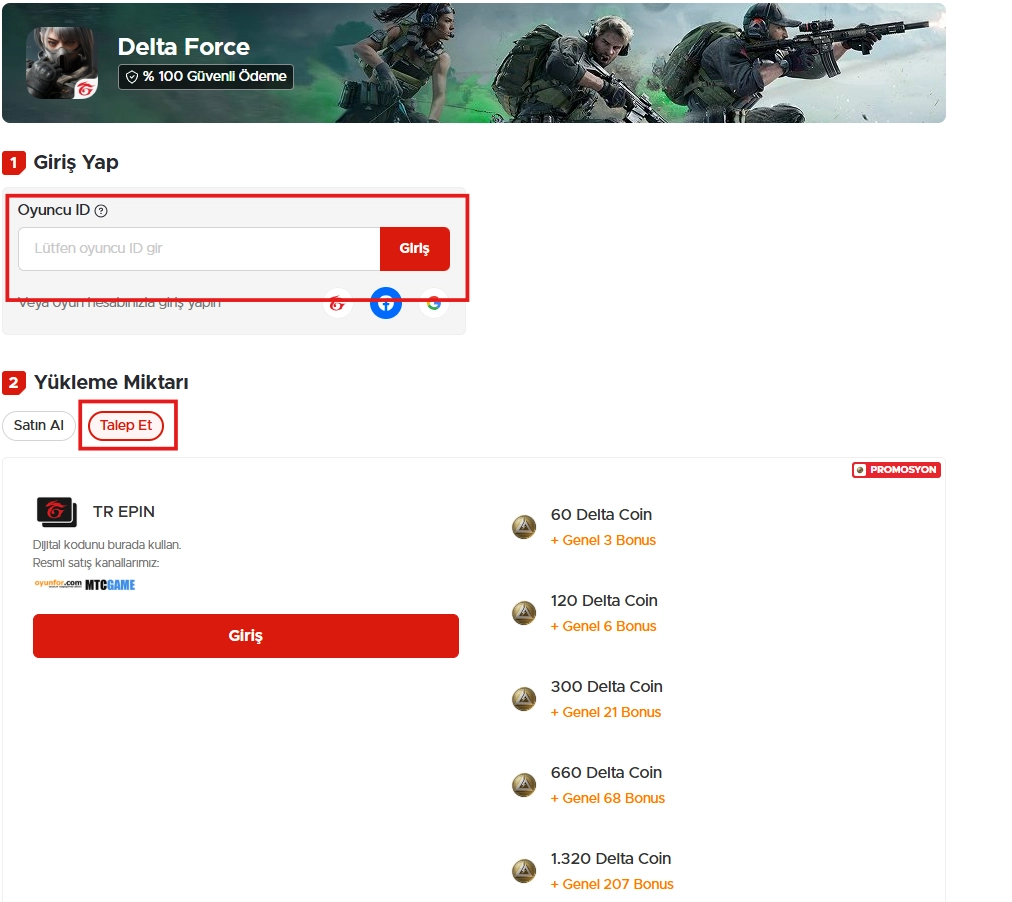
Task: Click the coin icon for 60 Delta Coin
Action: (x=524, y=527)
